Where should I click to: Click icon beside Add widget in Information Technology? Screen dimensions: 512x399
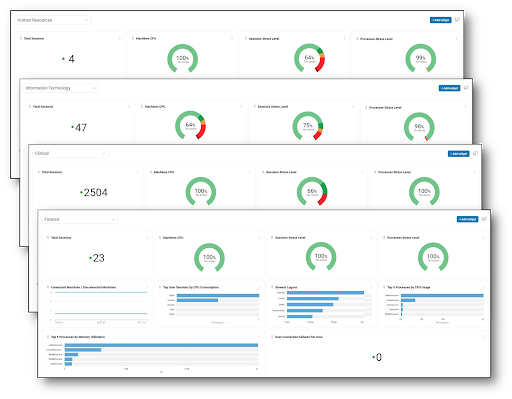pyautogui.click(x=466, y=88)
